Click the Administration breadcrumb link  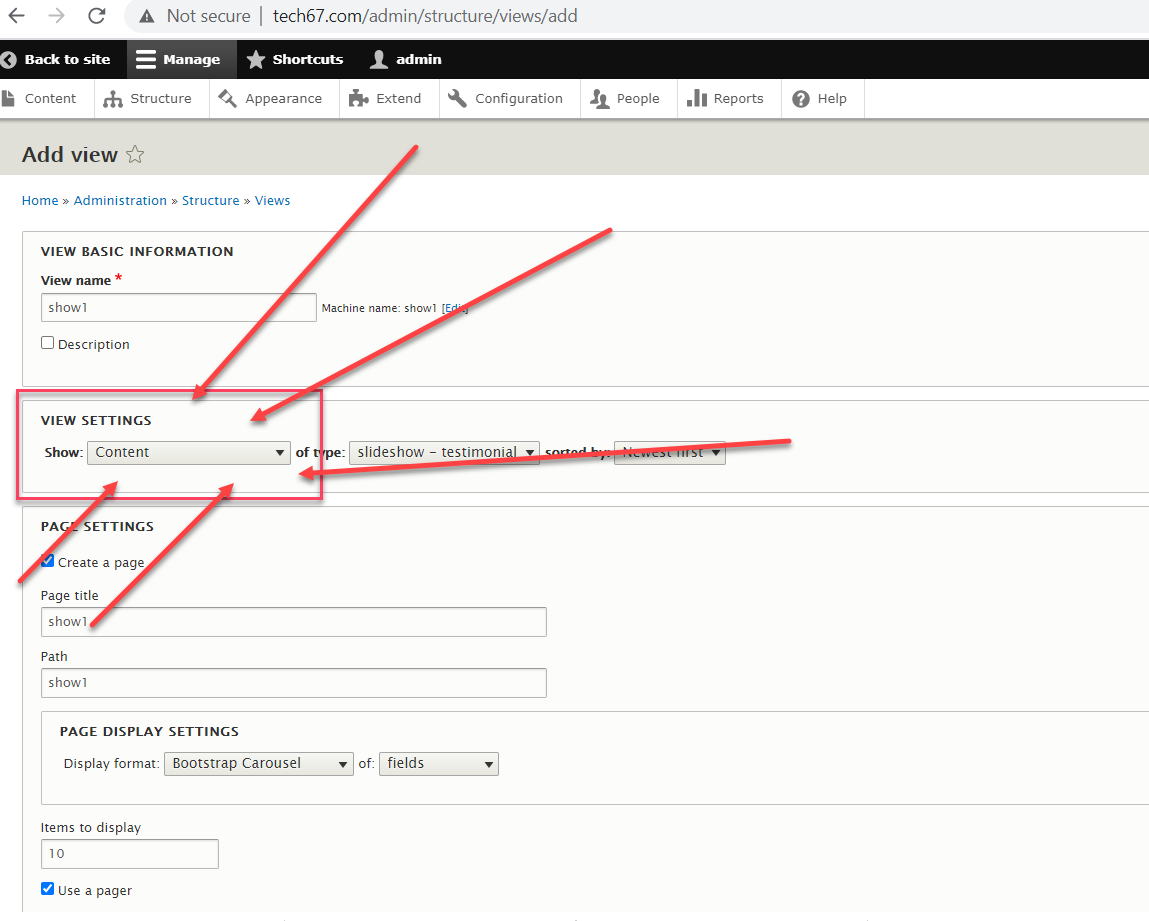[x=120, y=201]
